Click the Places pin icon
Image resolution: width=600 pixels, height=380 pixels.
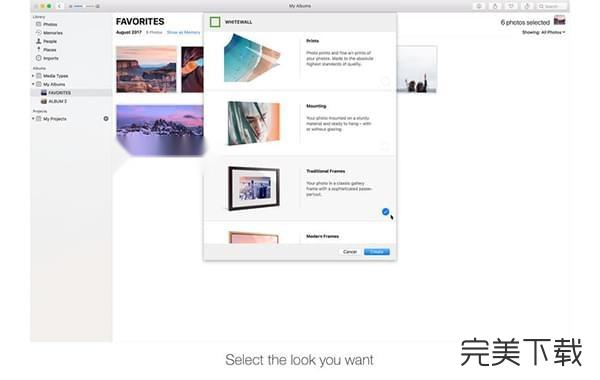point(38,49)
